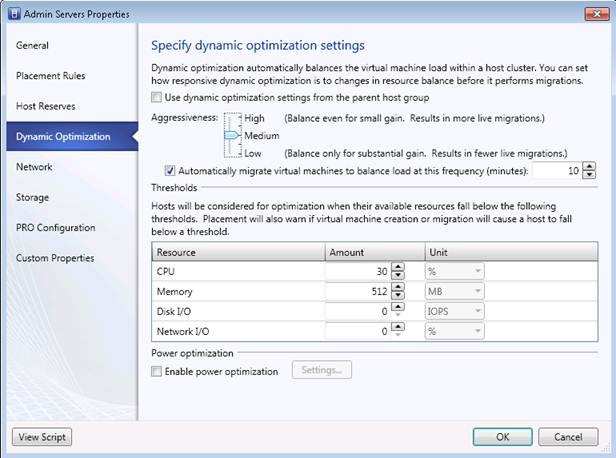Click the CPU amount field

[x=358, y=271]
